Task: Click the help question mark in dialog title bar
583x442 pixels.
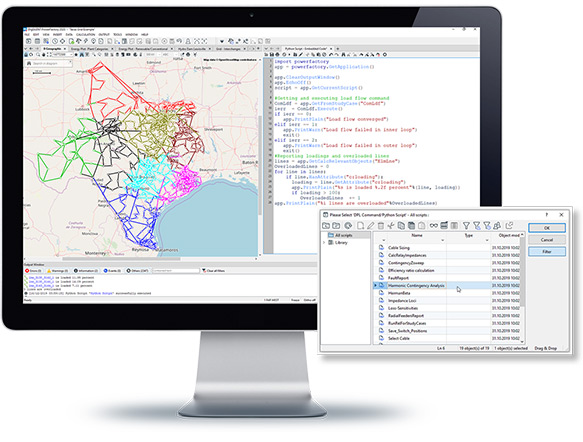Action: (547, 214)
